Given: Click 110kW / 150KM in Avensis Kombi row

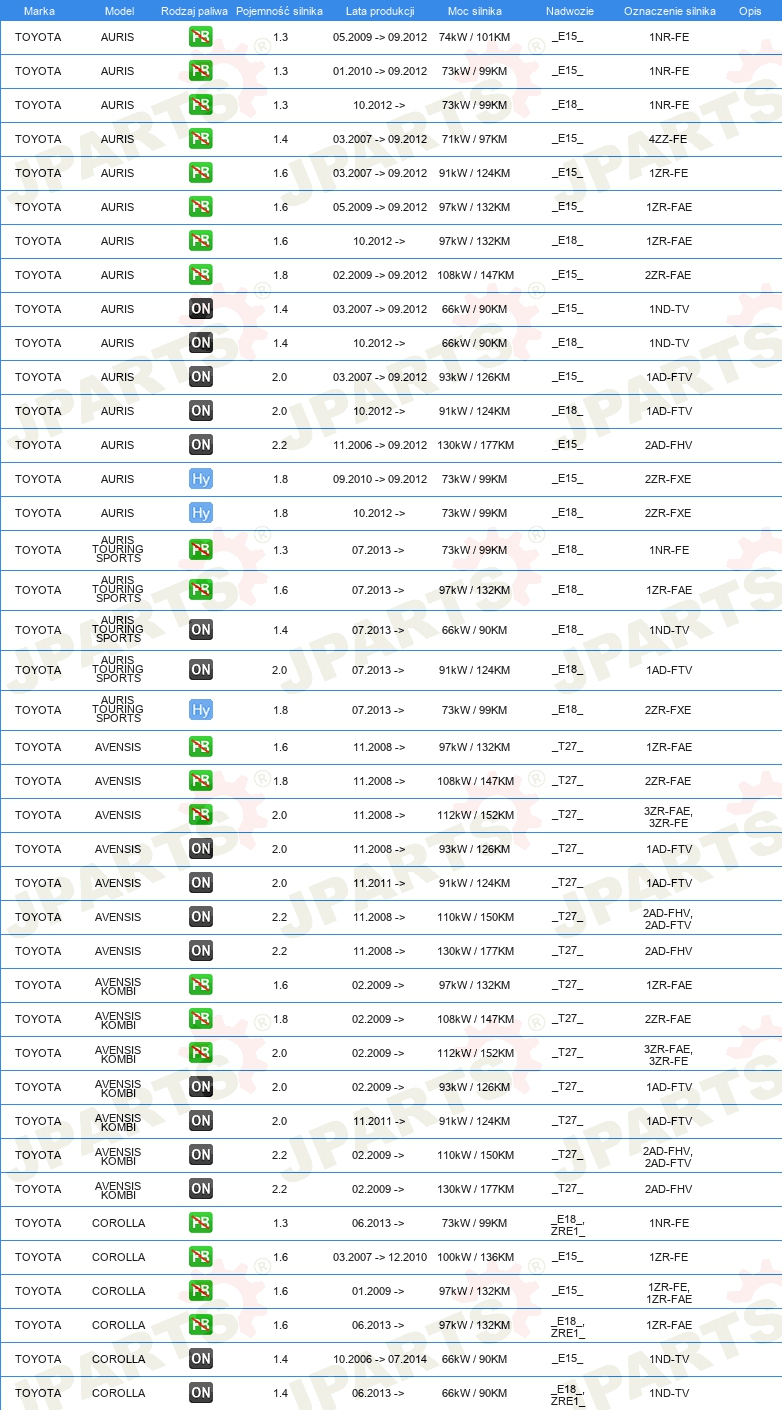Looking at the screenshot, I should [475, 1155].
